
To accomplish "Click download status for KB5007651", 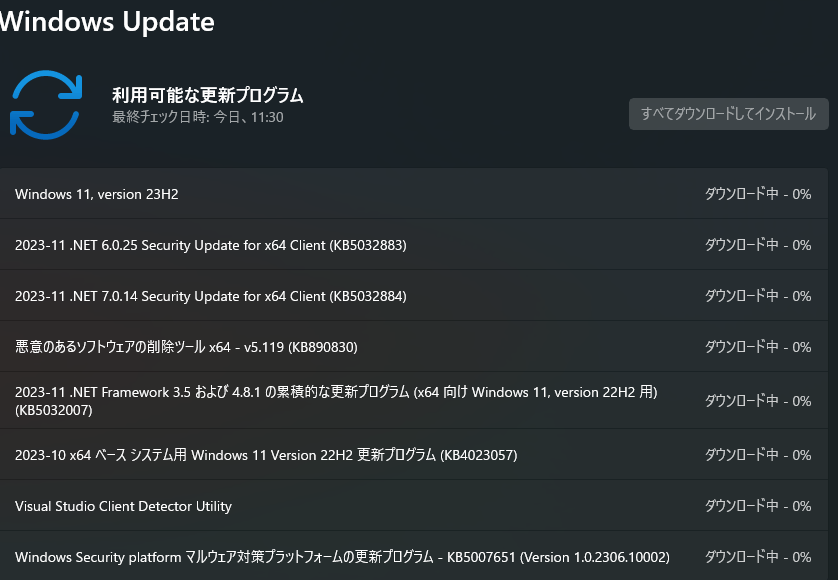I will pyautogui.click(x=758, y=556).
